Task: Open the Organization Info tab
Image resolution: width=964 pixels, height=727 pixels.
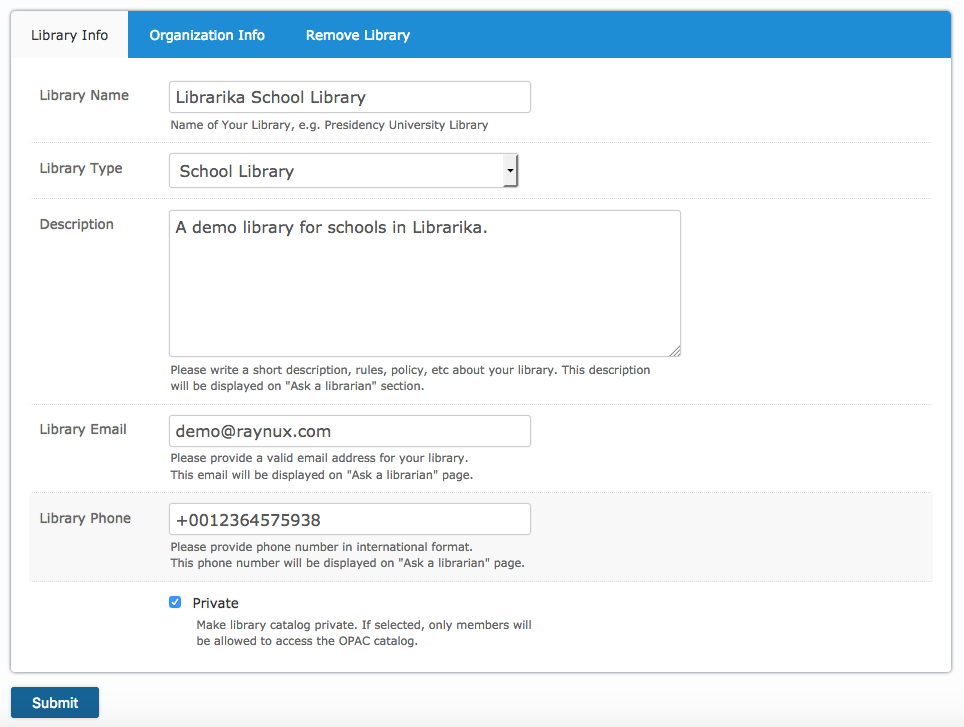Action: [x=207, y=35]
